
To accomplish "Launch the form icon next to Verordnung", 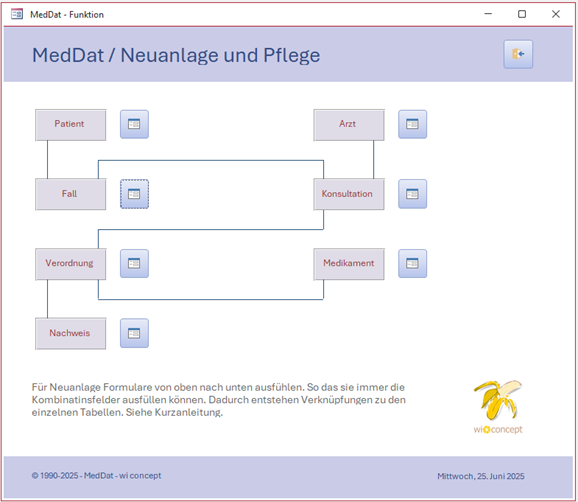I will (x=134, y=263).
